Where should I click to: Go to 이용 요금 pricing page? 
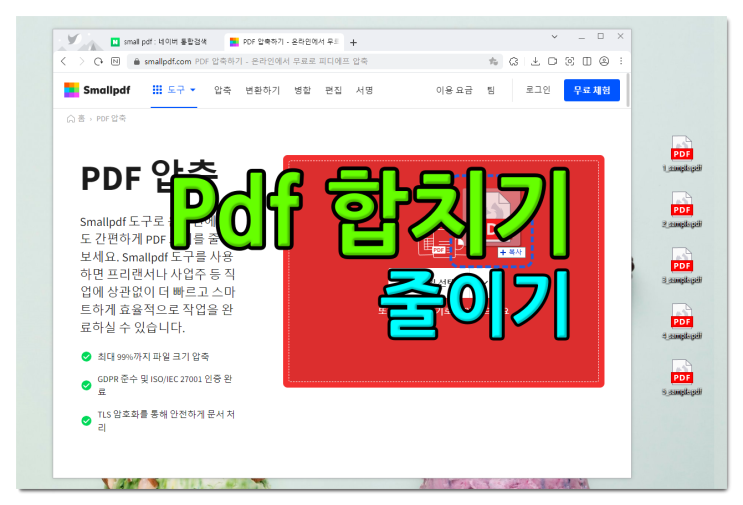[x=454, y=90]
